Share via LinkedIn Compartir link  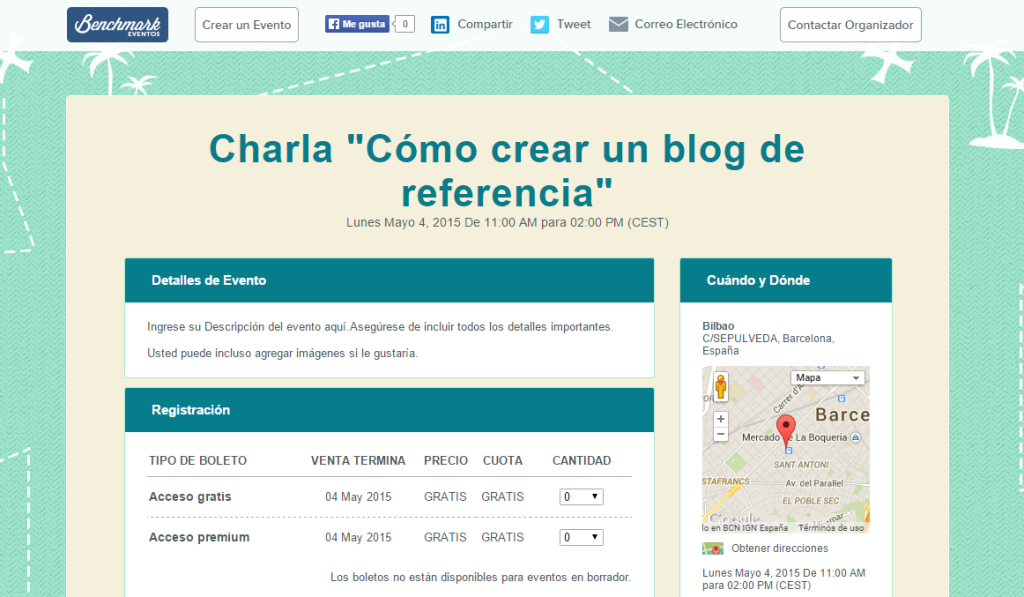[485, 24]
